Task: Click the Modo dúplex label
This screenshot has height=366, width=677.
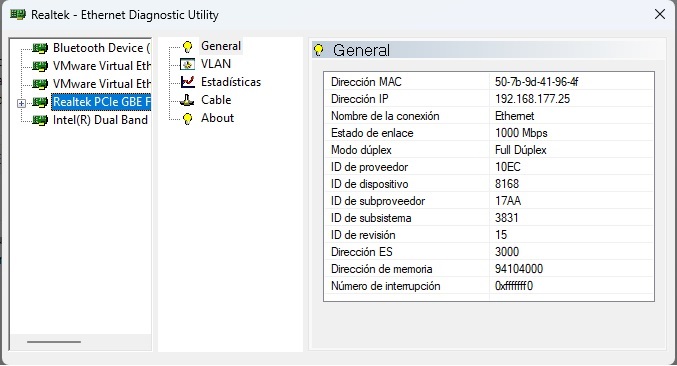Action: (361, 150)
